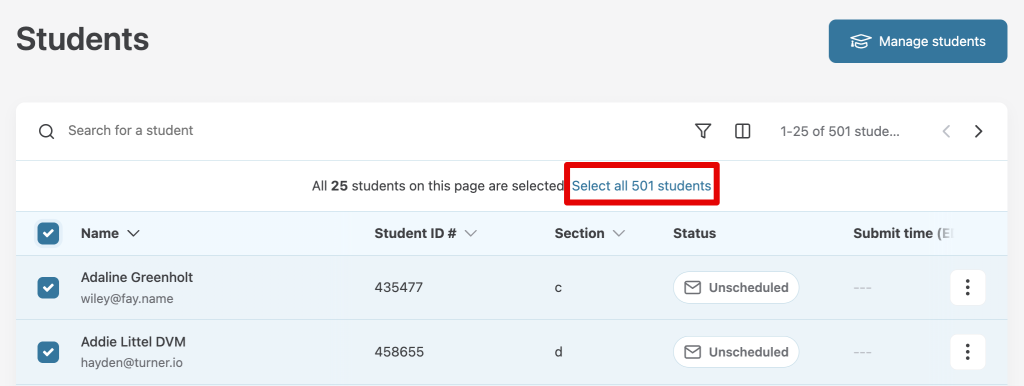The height and width of the screenshot is (386, 1024).
Task: Uncheck the select-all header checkbox
Action: (x=48, y=233)
